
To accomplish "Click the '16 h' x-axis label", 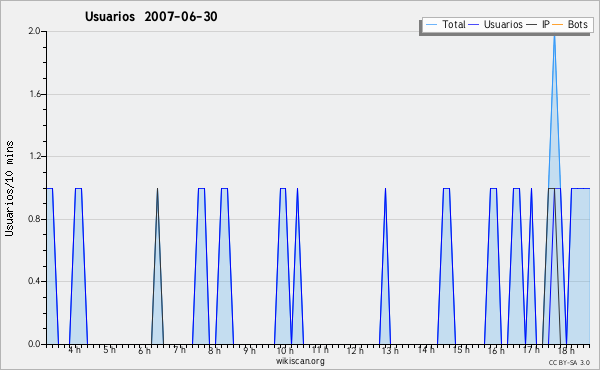I will [496, 350].
